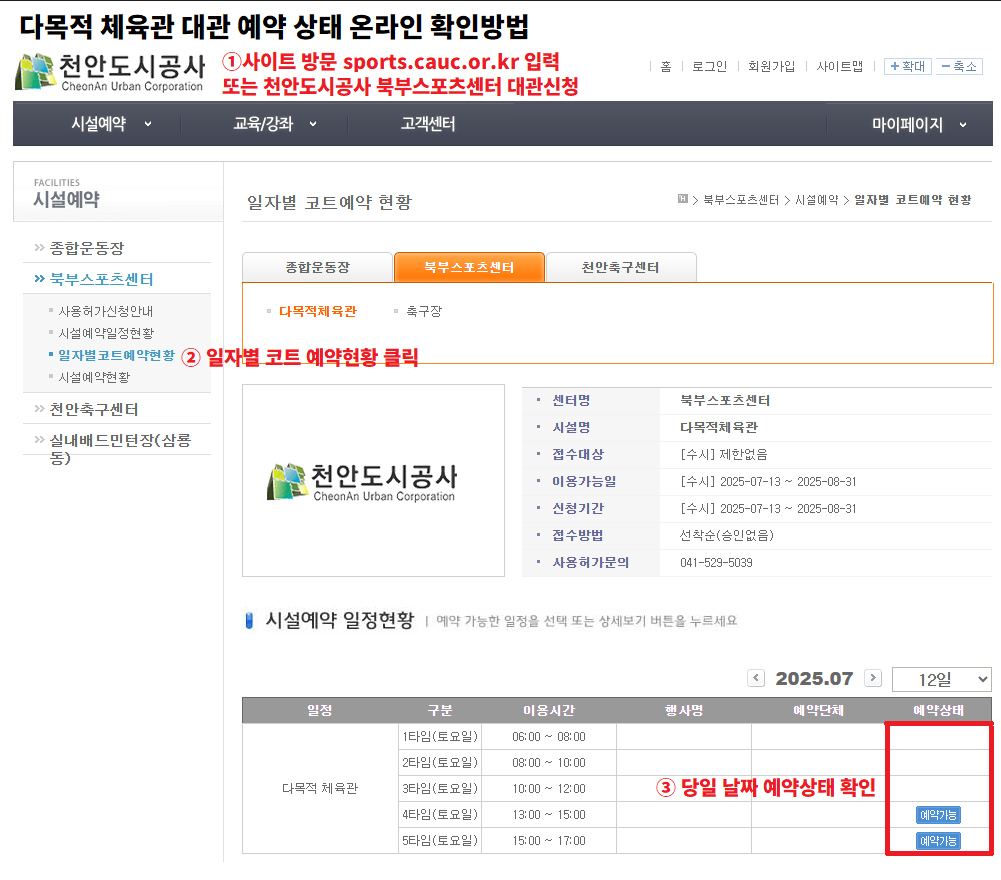This screenshot has height=880, width=1001.
Task: Select the 다목적체육관 facility sub-tab
Action: [318, 312]
